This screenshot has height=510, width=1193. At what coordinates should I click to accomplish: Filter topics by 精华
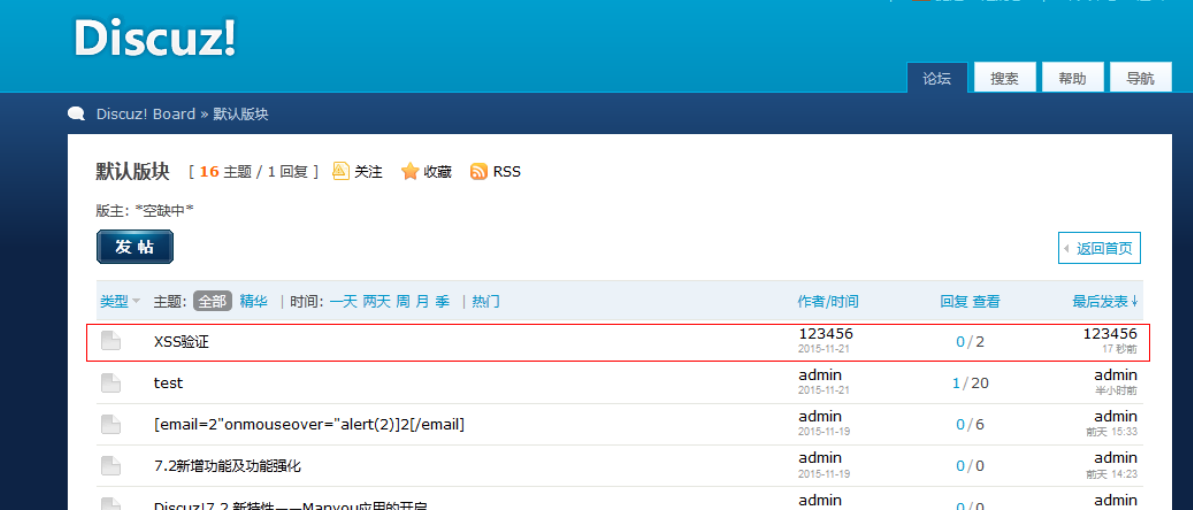(x=253, y=301)
